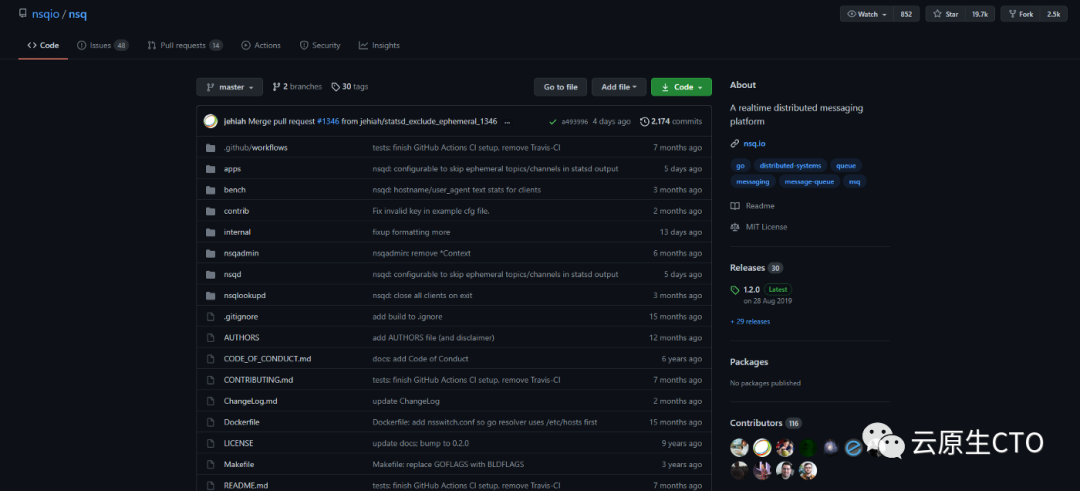The height and width of the screenshot is (491, 1080).
Task: Open the Add file dropdown
Action: tap(619, 87)
